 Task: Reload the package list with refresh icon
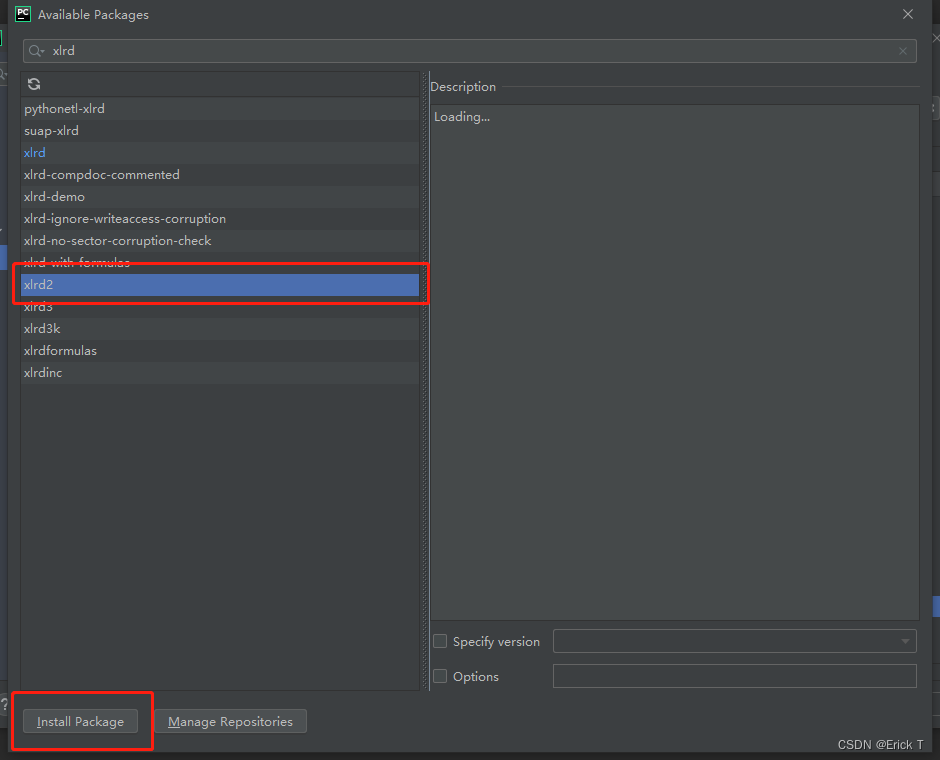coord(34,85)
